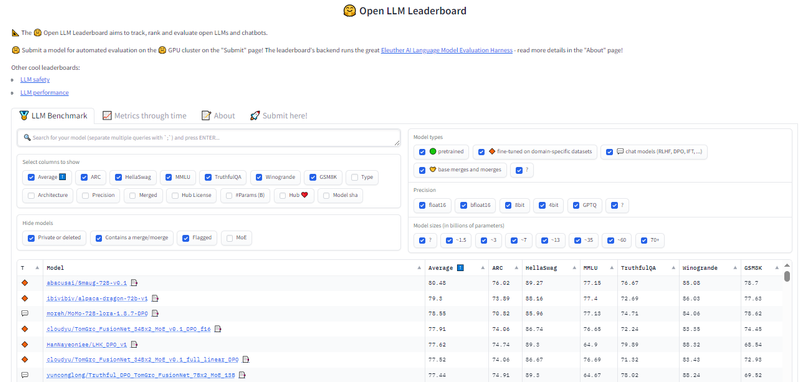The width and height of the screenshot is (800, 382).
Task: Open the Submit here! tab
Action: click(x=279, y=116)
